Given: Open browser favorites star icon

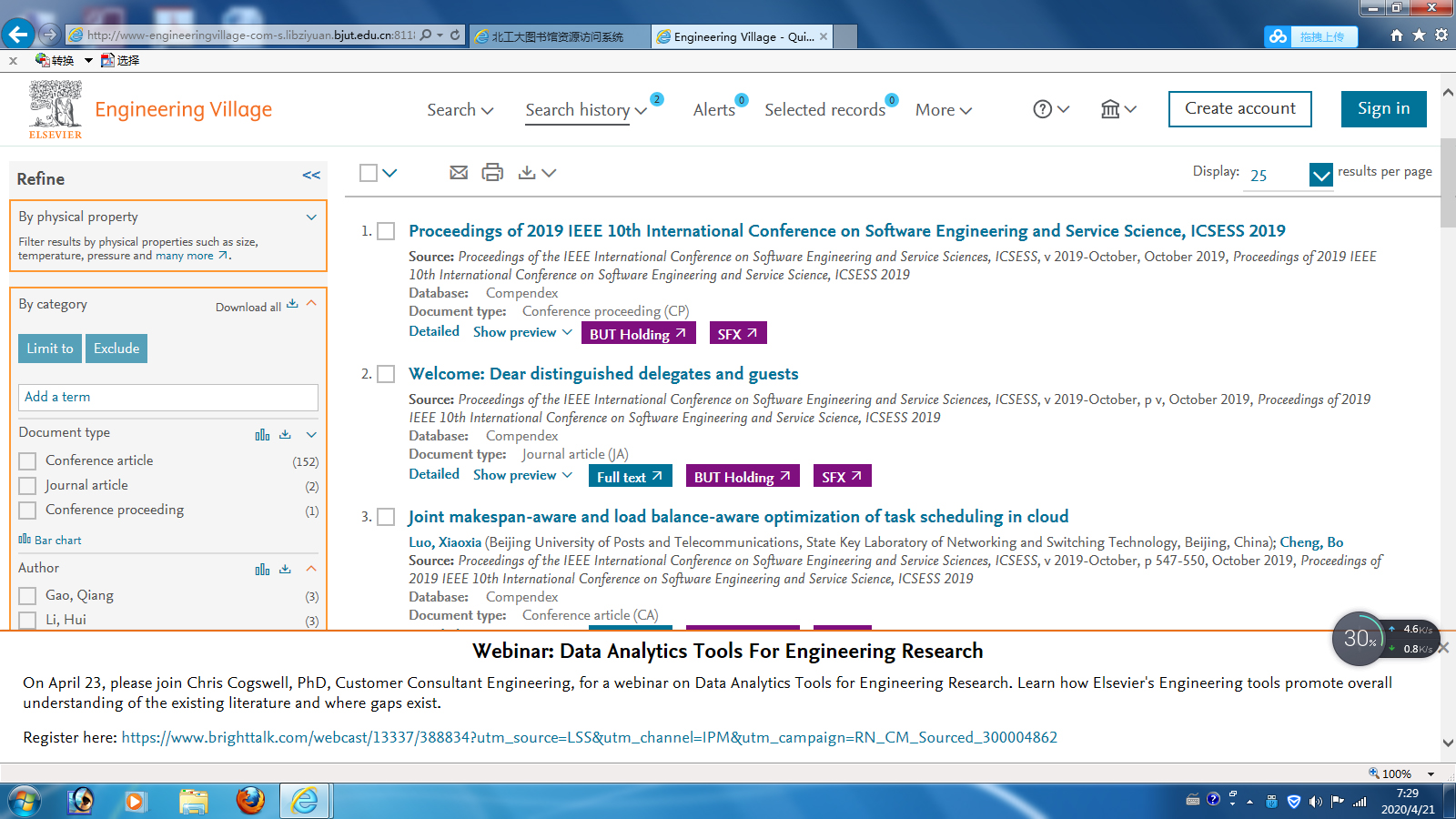Looking at the screenshot, I should (1419, 35).
